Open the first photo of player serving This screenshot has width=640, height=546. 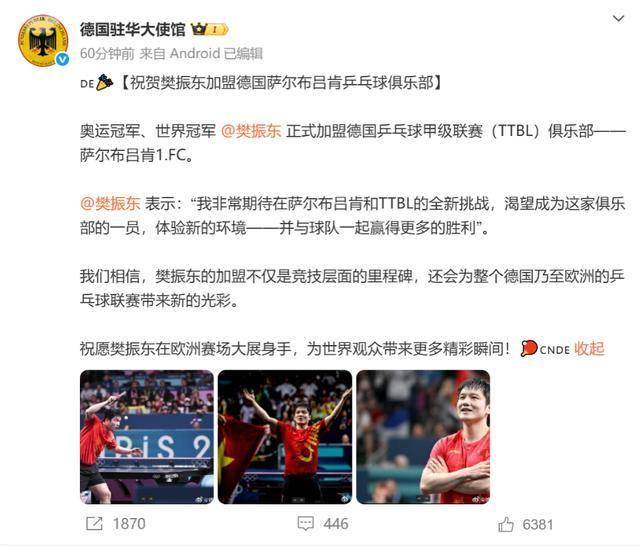[x=147, y=437]
